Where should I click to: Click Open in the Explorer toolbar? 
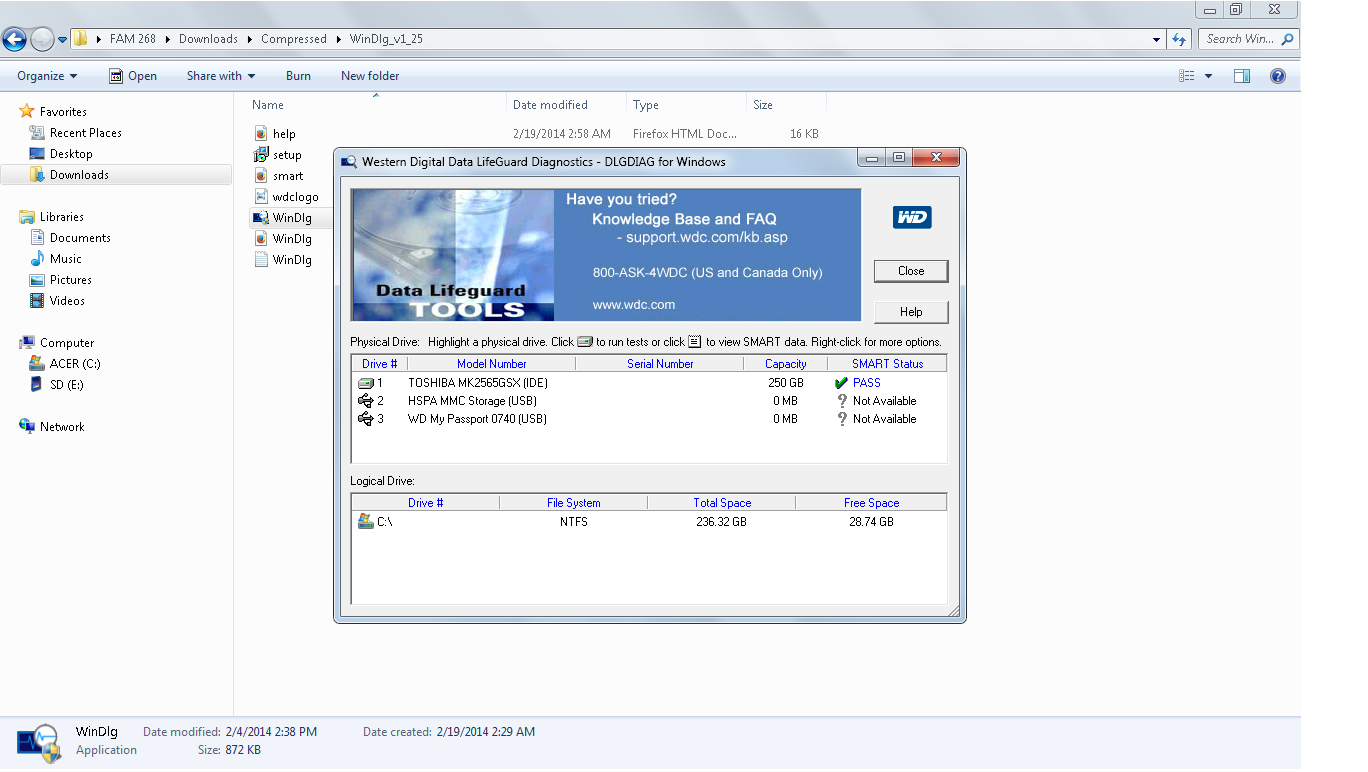point(133,76)
